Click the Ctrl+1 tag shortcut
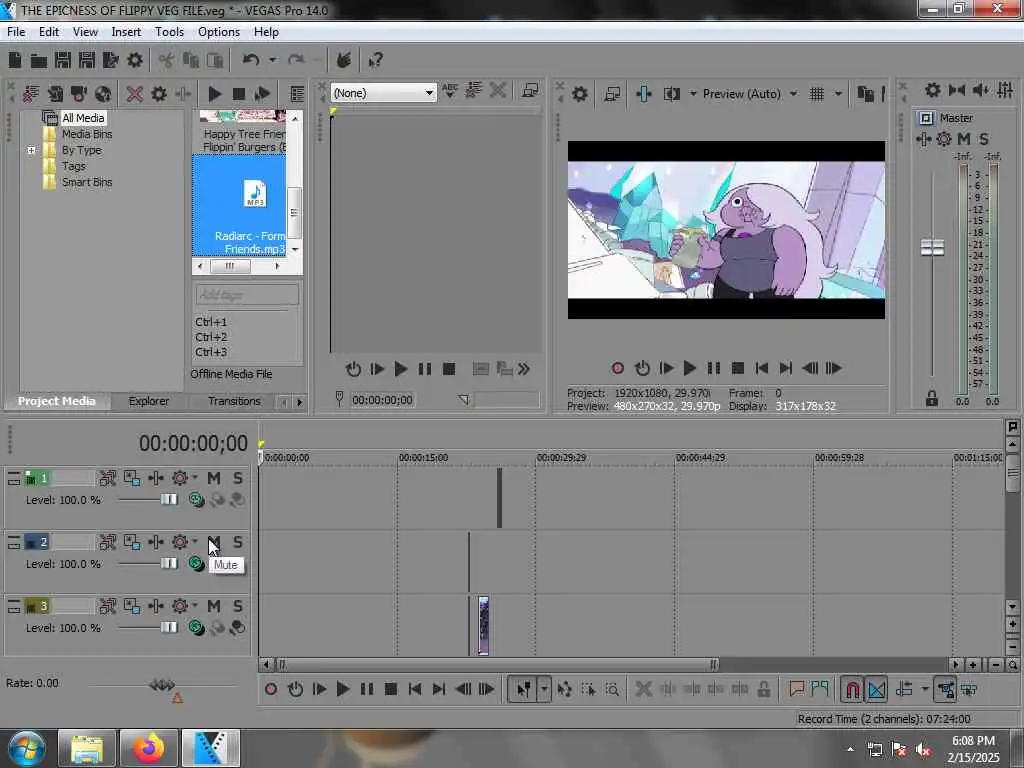 point(211,322)
